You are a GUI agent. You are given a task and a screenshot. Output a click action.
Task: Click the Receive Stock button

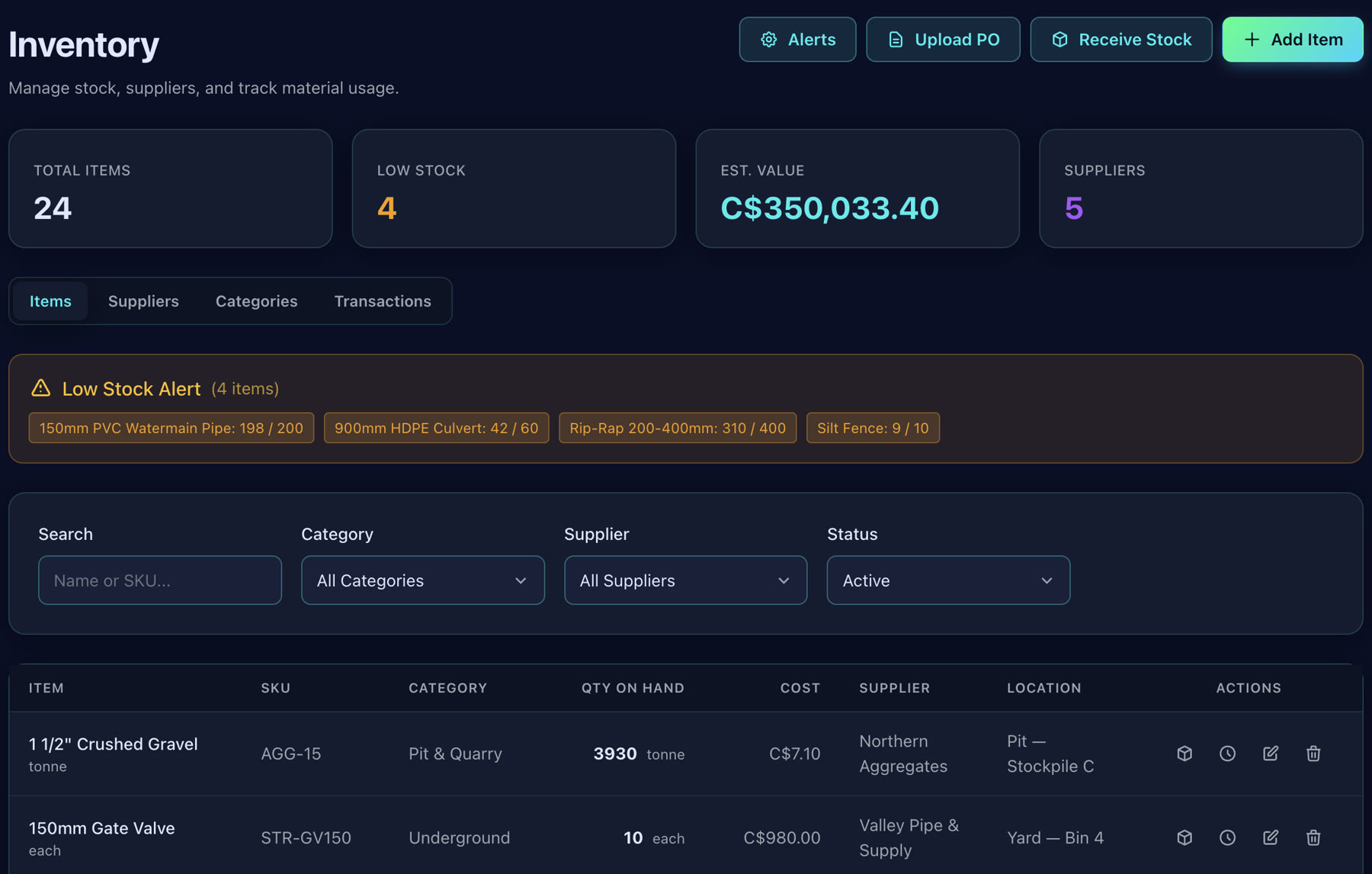pyautogui.click(x=1121, y=40)
